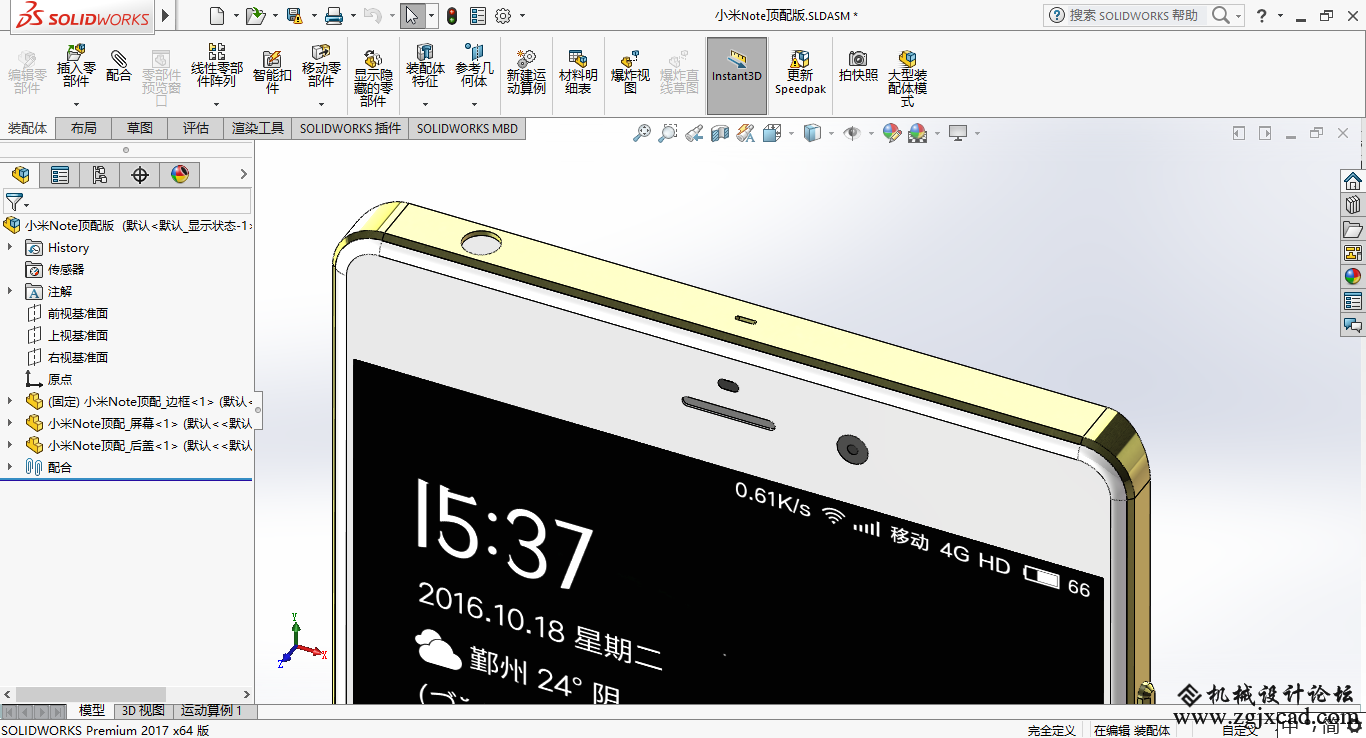Open the 运动算例 1 bottom tab

(x=212, y=711)
